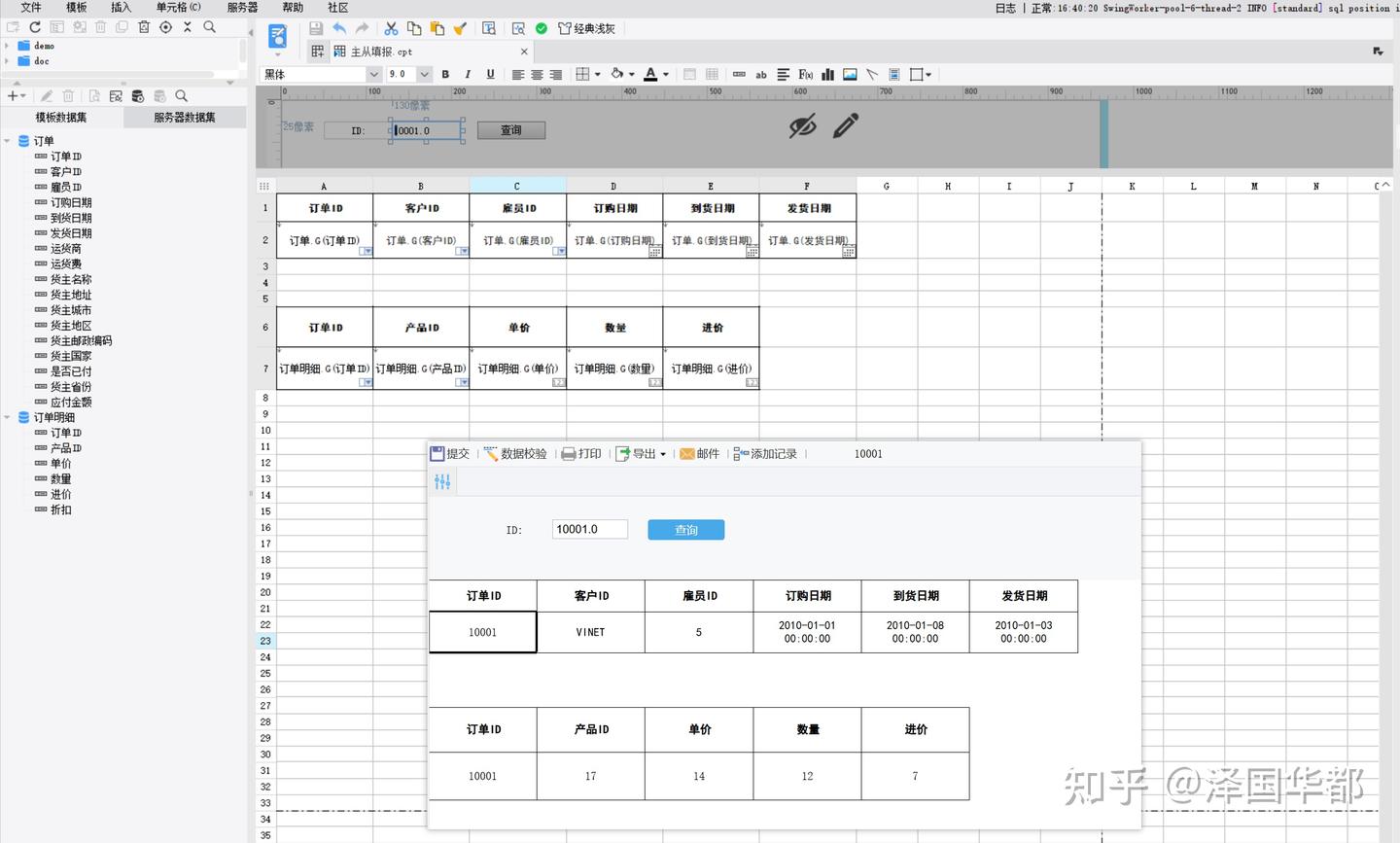Image resolution: width=1400 pixels, height=843 pixels.
Task: Pick the font color A swatch
Action: click(650, 75)
